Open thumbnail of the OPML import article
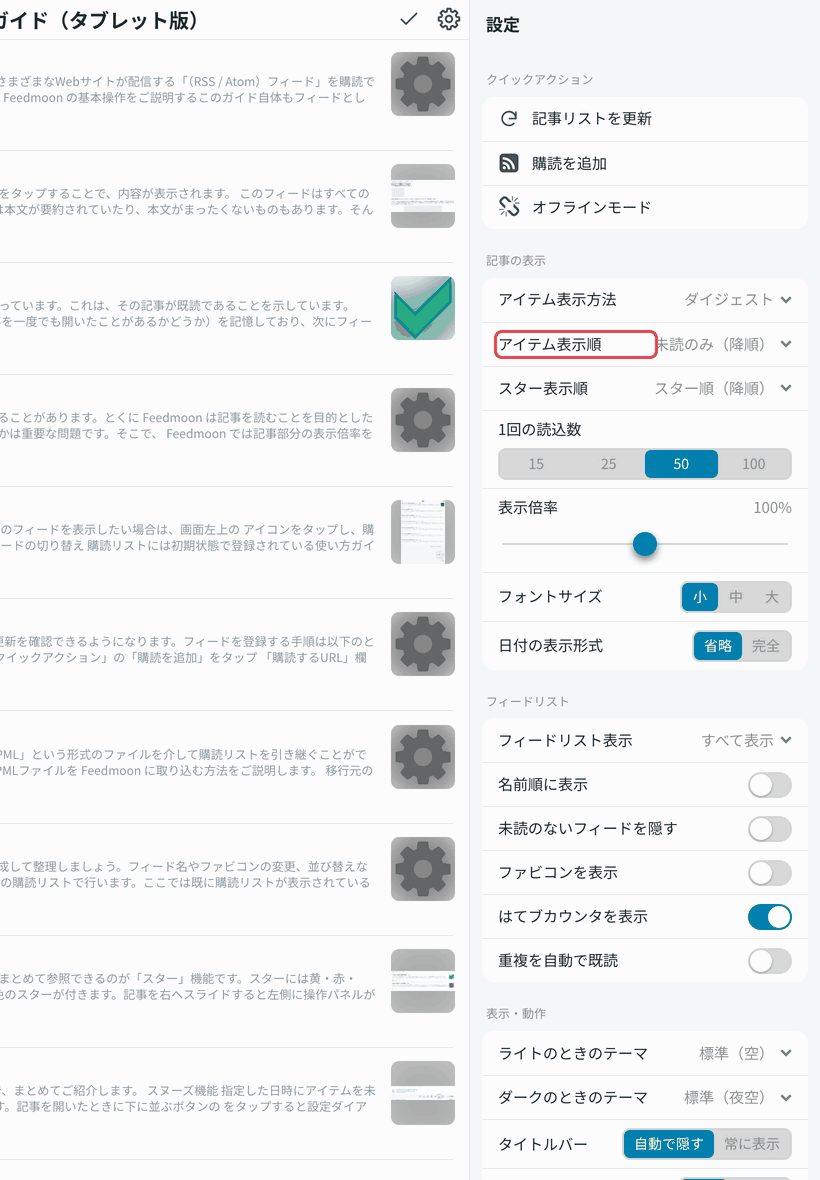The height and width of the screenshot is (1180, 820). [x=423, y=756]
